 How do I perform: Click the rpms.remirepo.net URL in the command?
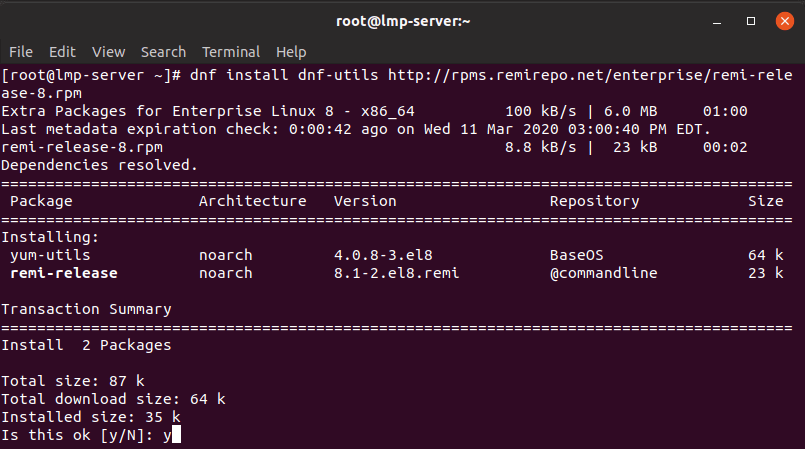590,75
